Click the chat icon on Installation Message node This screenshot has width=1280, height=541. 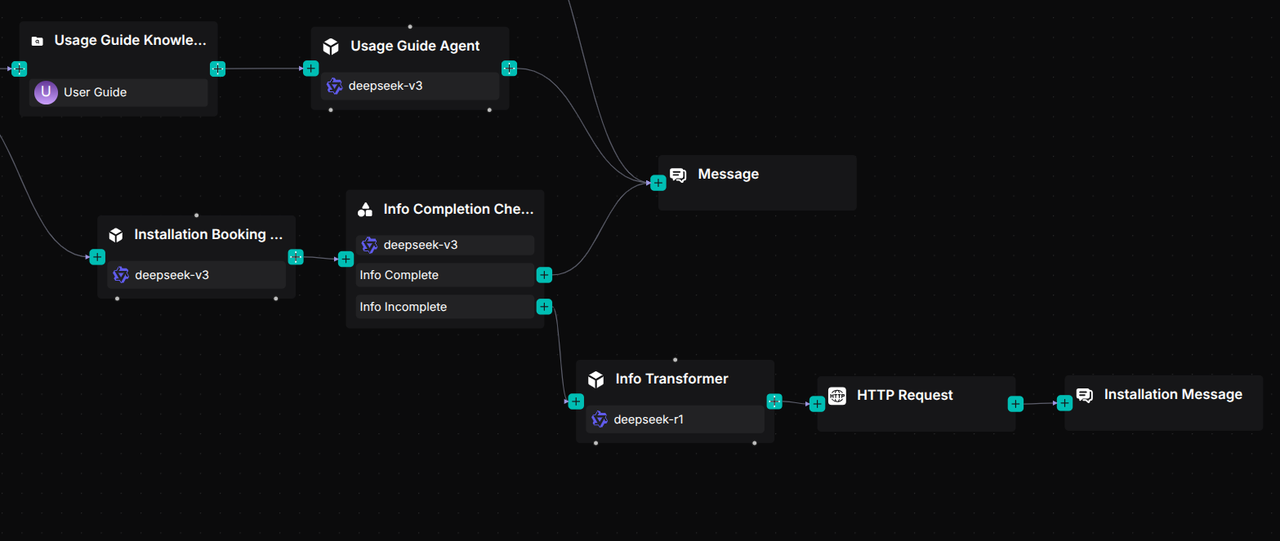pyautogui.click(x=1084, y=395)
